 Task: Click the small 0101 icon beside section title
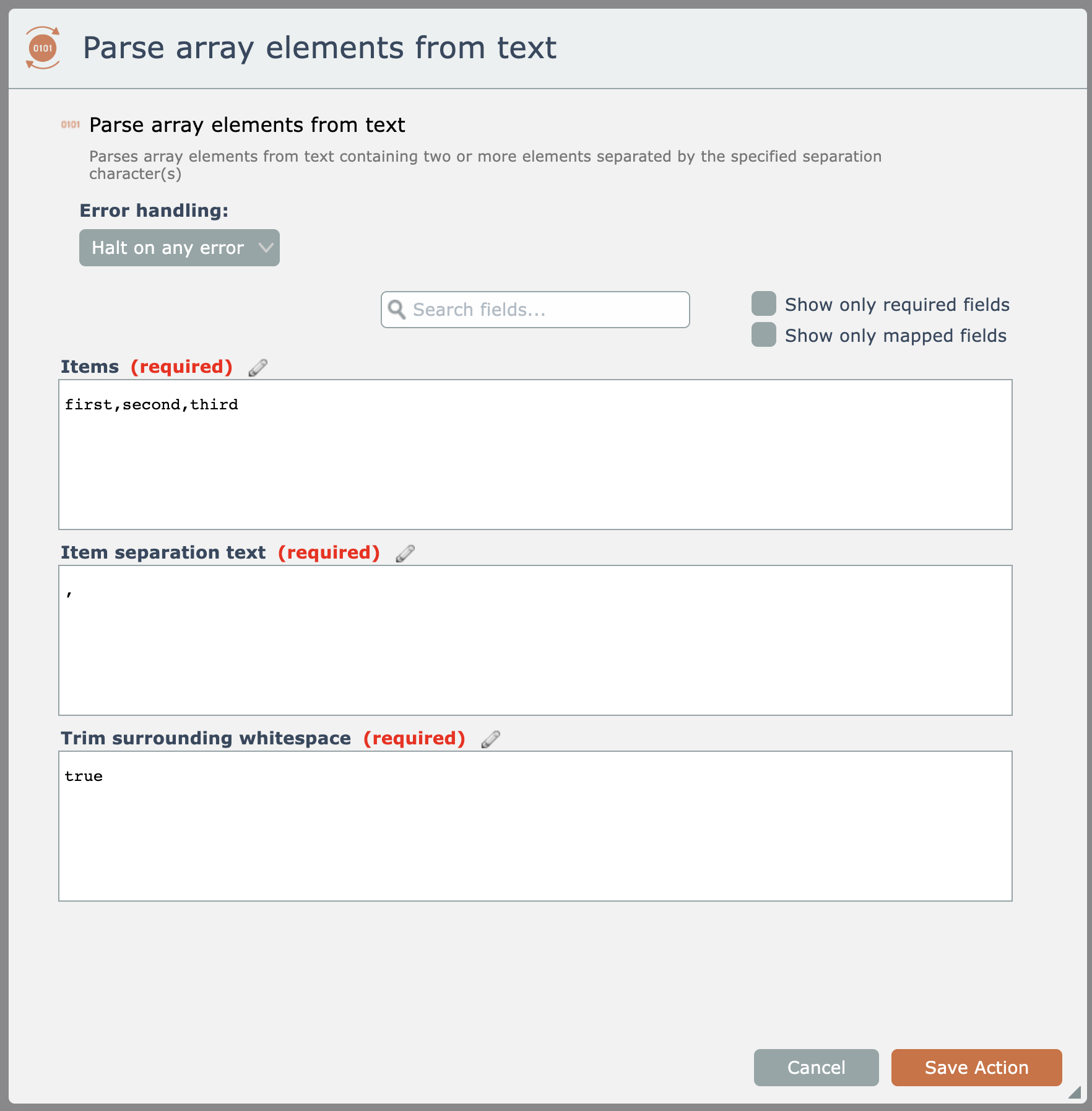(x=71, y=124)
